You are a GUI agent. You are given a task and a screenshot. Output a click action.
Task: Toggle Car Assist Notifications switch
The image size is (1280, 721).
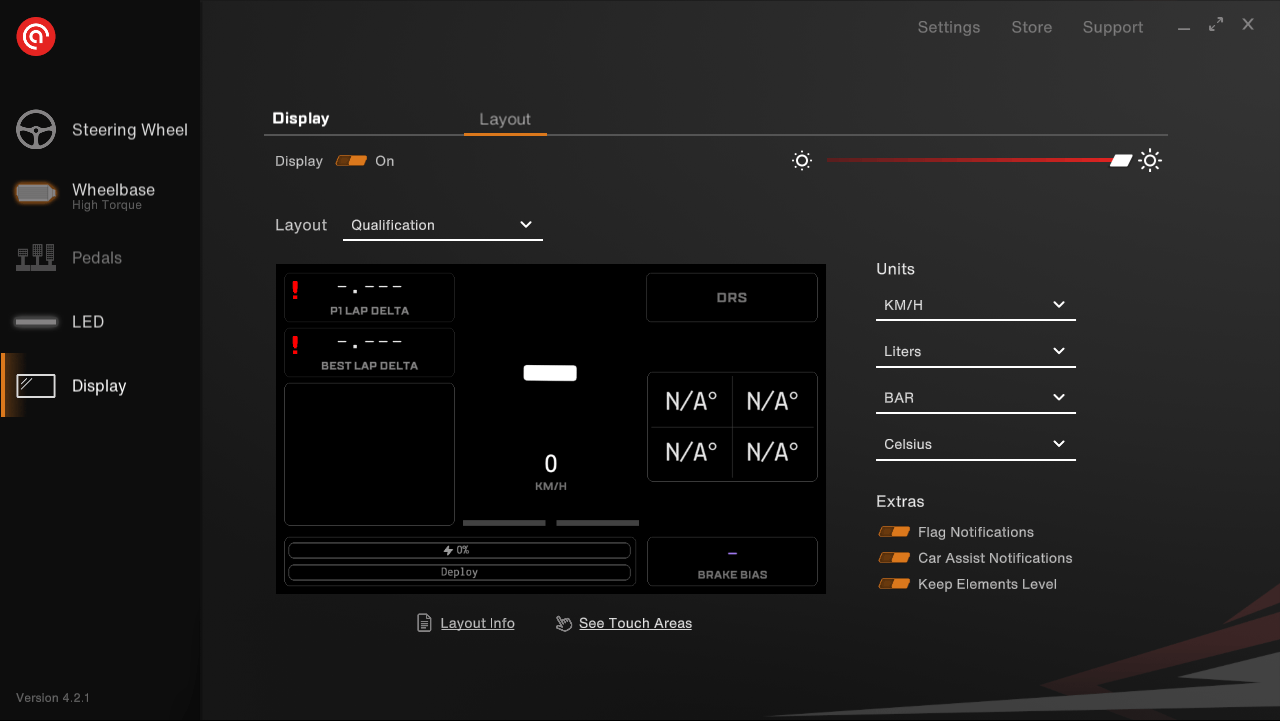click(894, 558)
